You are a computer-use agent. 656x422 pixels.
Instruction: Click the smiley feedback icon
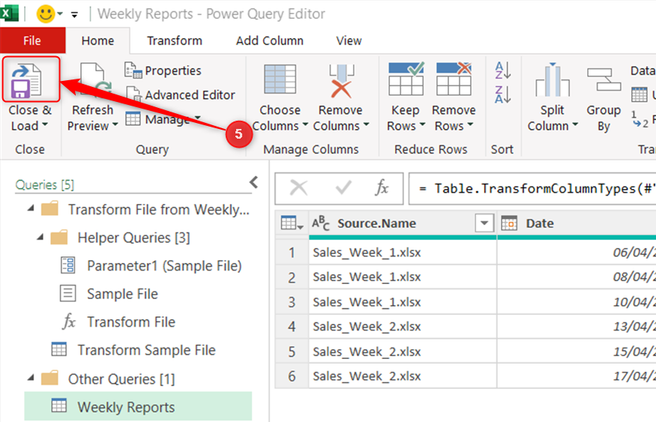46,14
